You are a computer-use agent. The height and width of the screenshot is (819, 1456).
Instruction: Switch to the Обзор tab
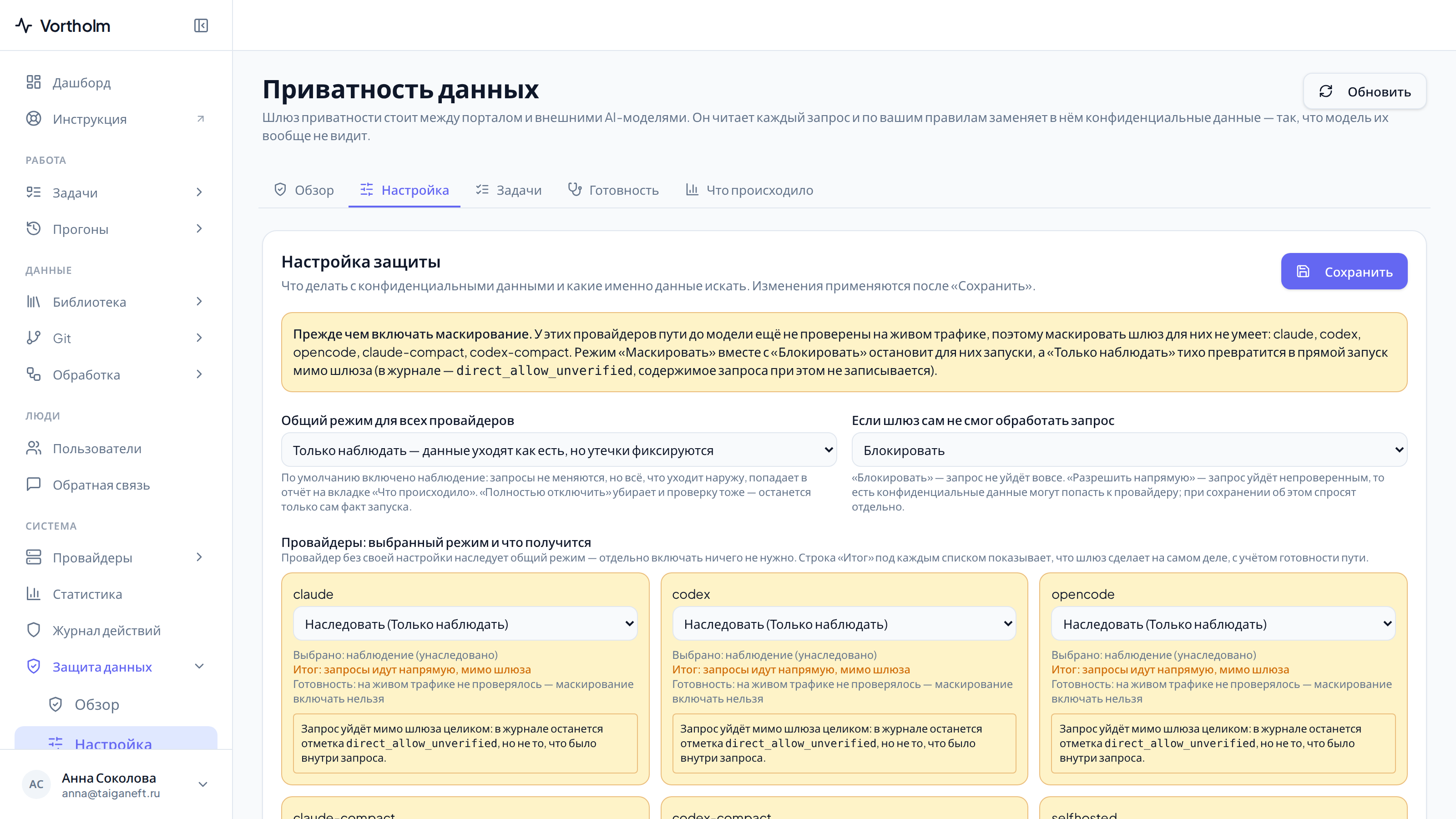tap(303, 190)
